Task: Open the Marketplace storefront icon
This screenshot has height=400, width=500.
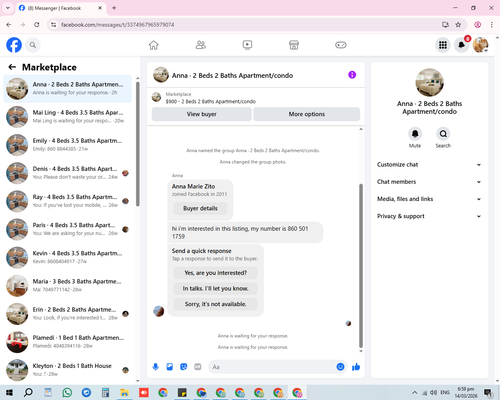Action: click(294, 45)
